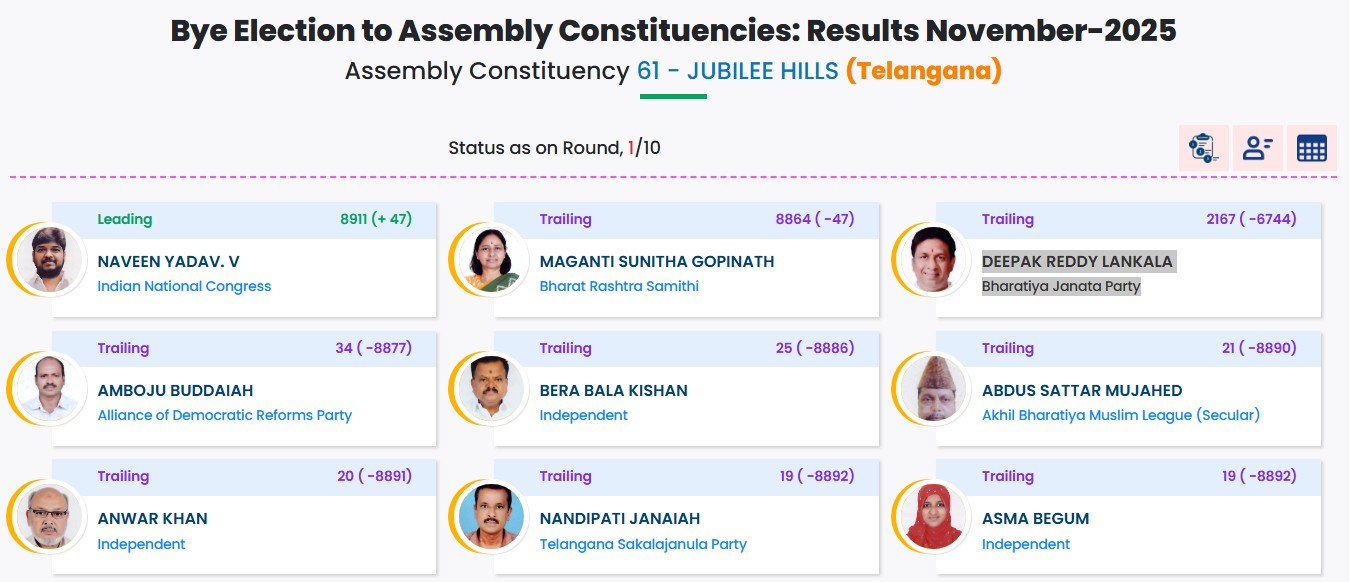Select Amboju Buddaiah's candidate photo
The image size is (1350, 582).
(x=49, y=388)
